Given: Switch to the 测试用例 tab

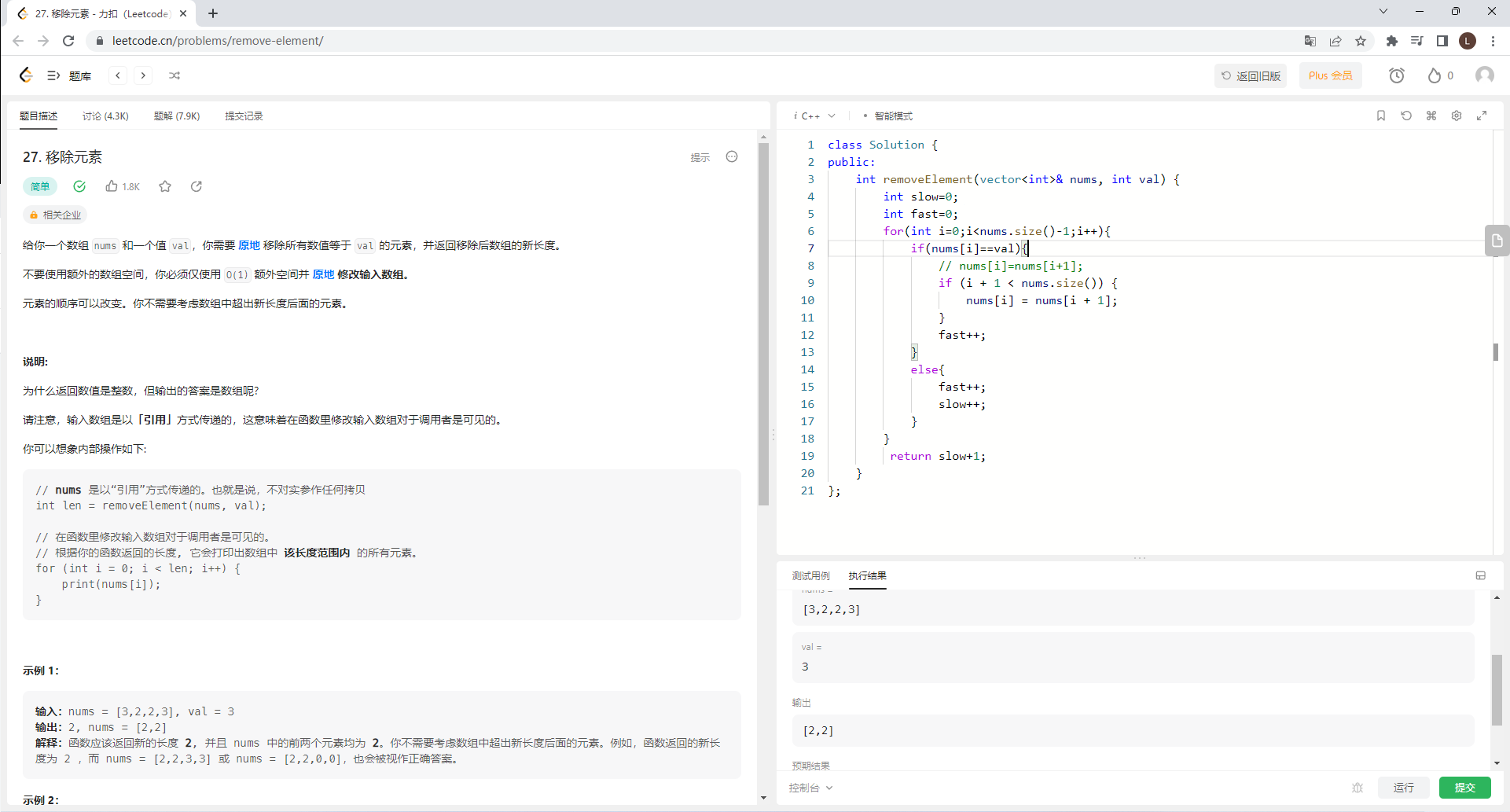Looking at the screenshot, I should tap(810, 576).
